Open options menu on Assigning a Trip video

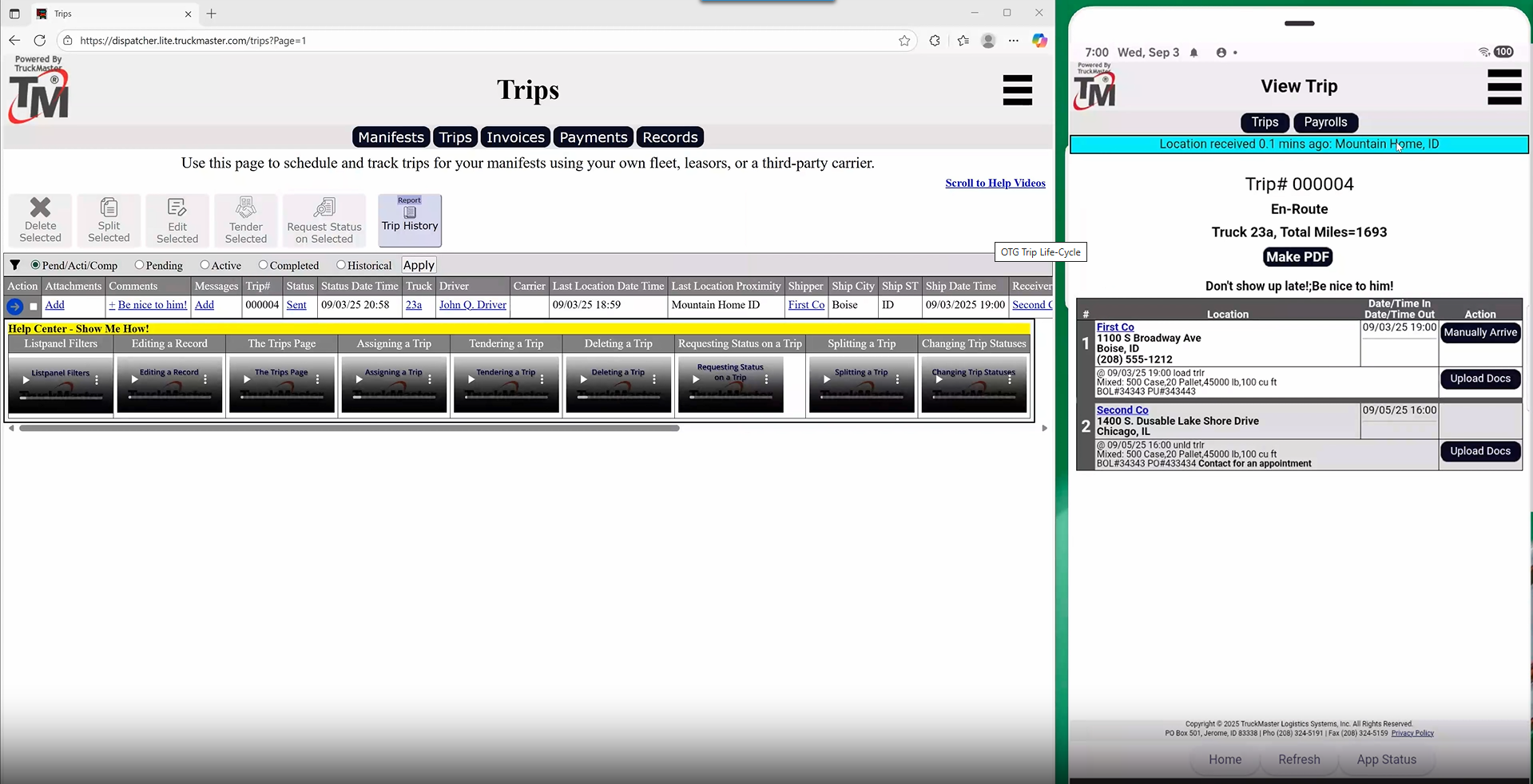click(430, 380)
